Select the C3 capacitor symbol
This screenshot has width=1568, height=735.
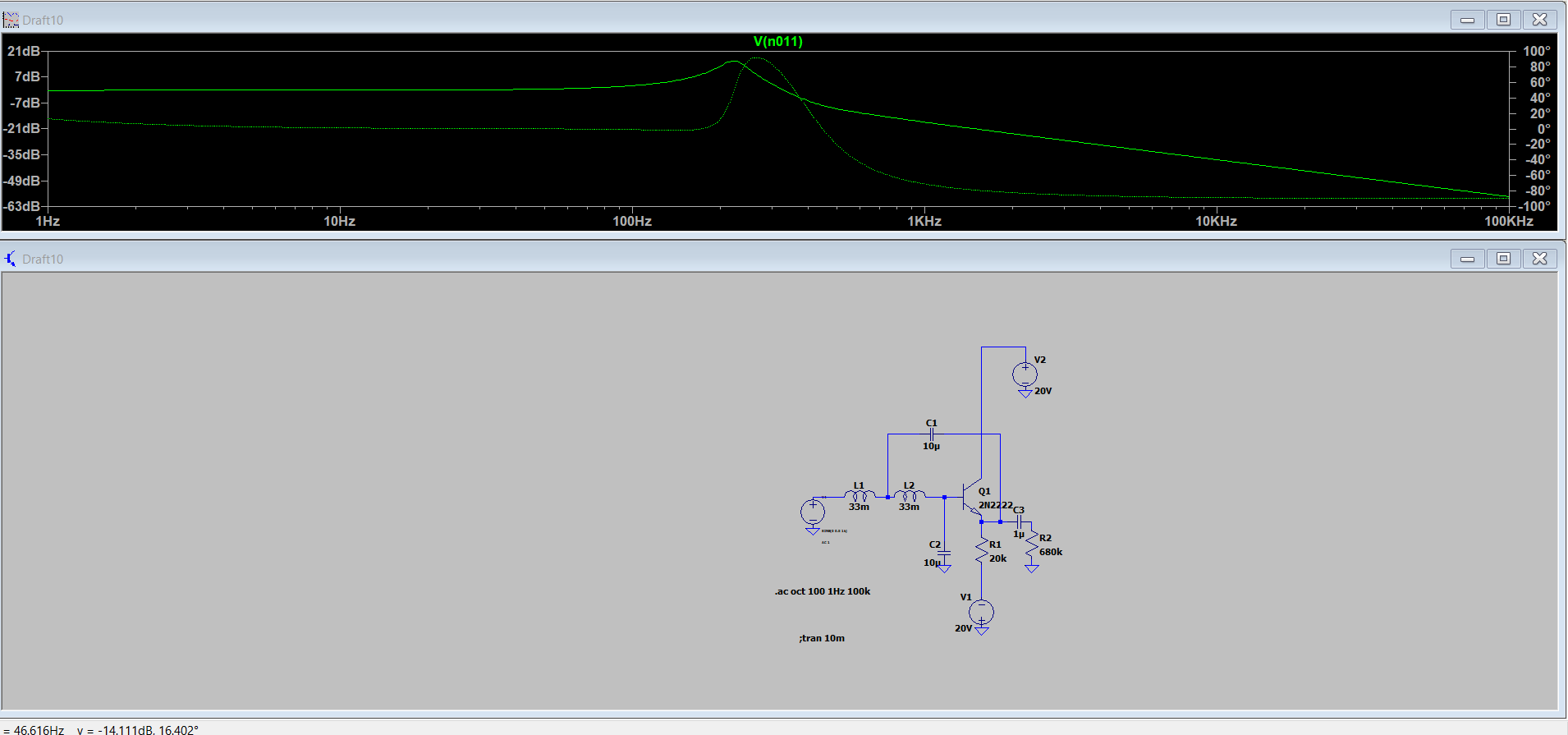point(1019,522)
